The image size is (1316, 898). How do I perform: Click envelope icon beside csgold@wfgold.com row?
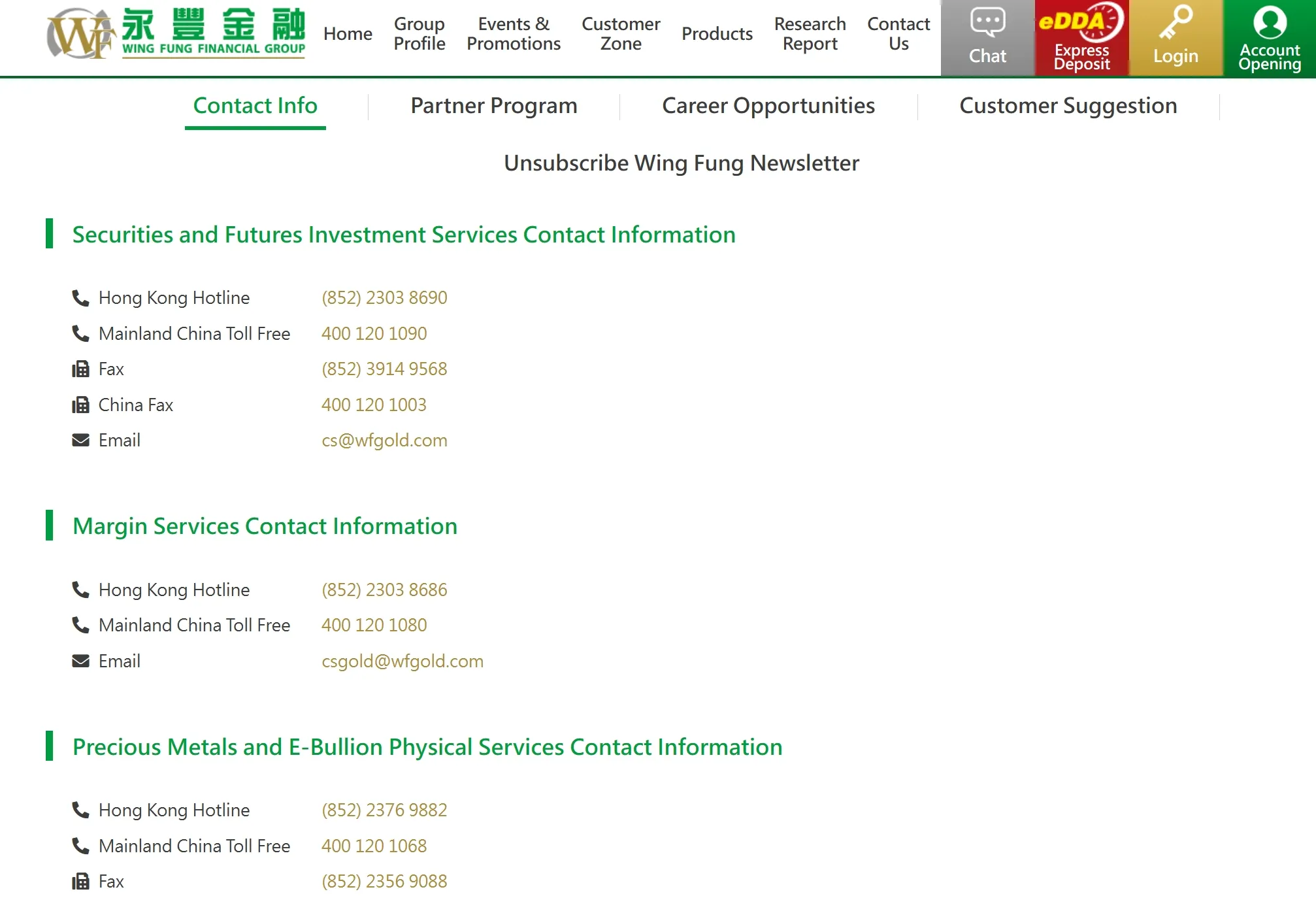(80, 661)
